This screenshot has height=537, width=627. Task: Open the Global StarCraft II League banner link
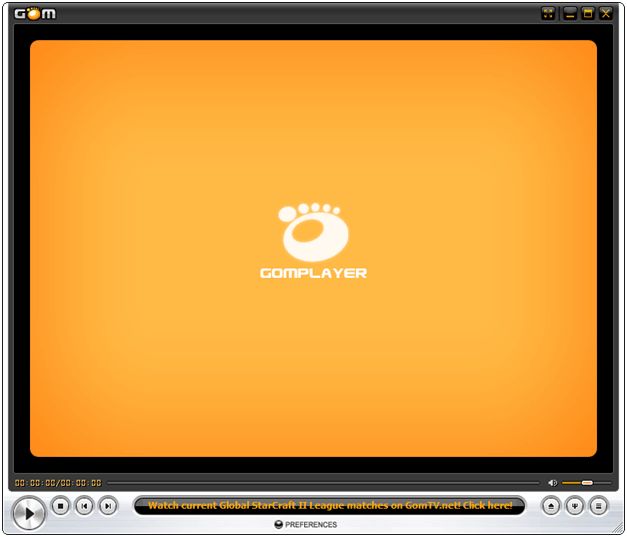coord(329,506)
